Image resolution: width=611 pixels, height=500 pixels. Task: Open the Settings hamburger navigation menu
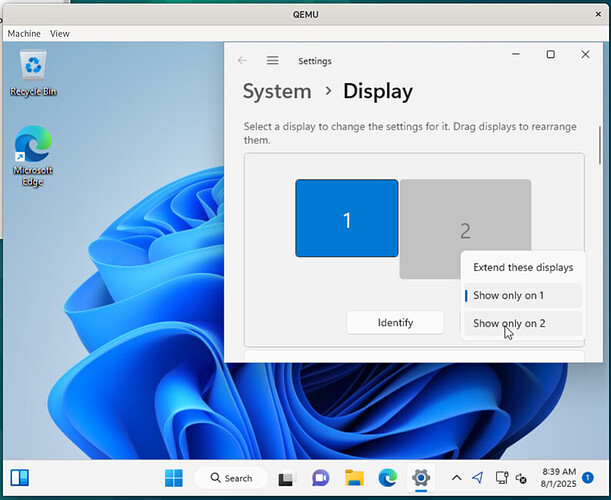tap(272, 60)
